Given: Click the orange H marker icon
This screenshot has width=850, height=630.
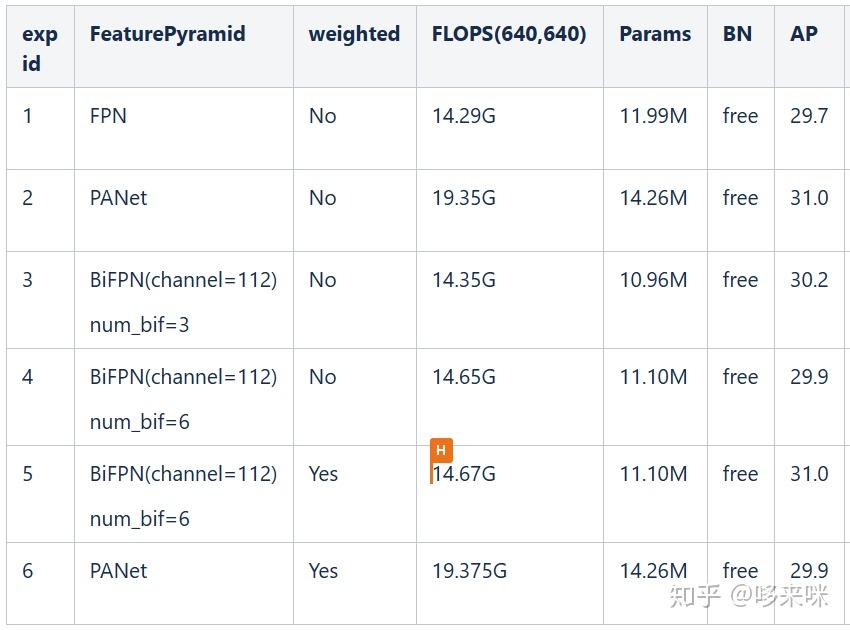Looking at the screenshot, I should (441, 450).
